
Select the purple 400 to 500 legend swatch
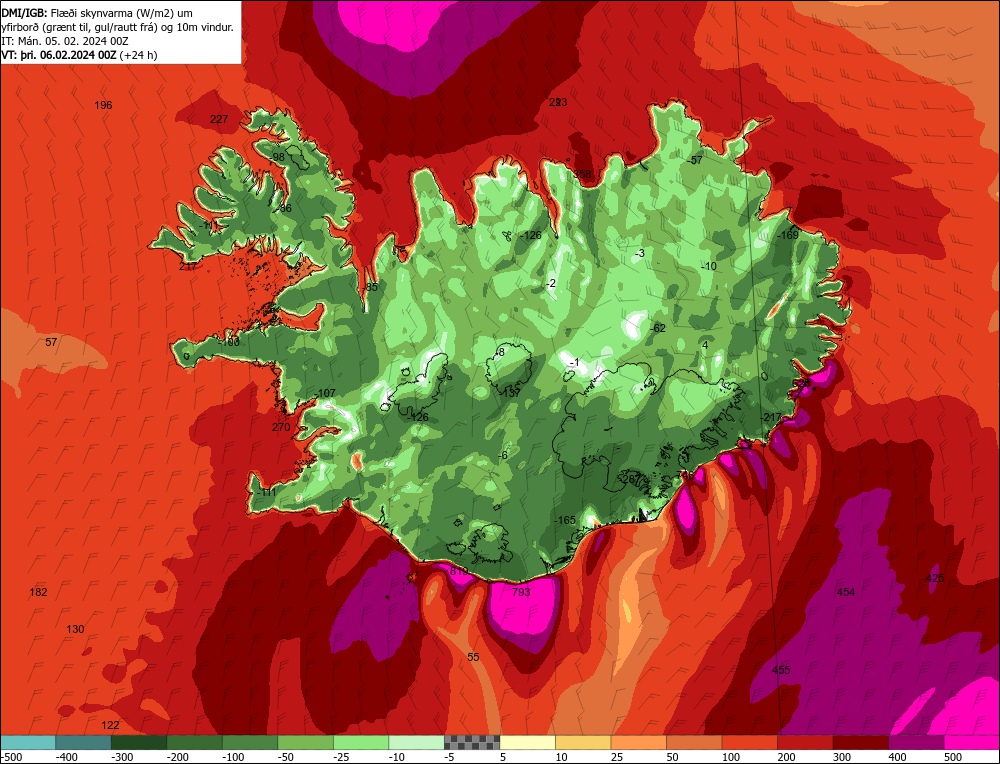[x=916, y=742]
